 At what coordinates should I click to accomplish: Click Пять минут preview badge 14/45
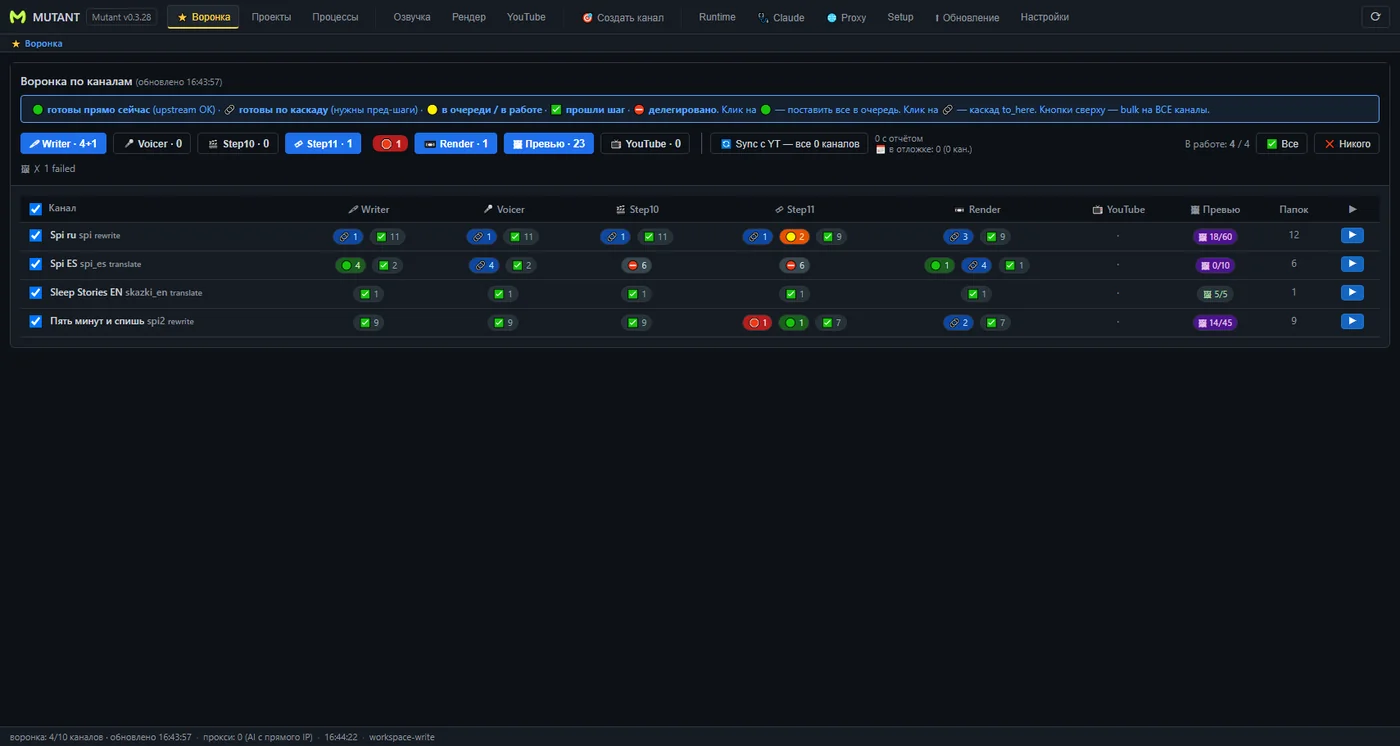coord(1215,323)
